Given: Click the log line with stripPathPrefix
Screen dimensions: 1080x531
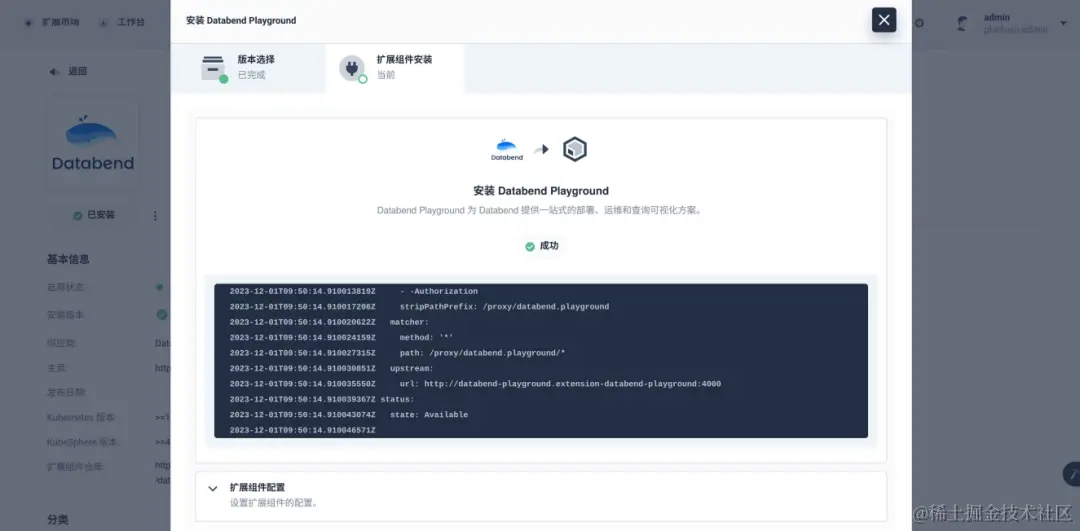Looking at the screenshot, I should [x=419, y=306].
